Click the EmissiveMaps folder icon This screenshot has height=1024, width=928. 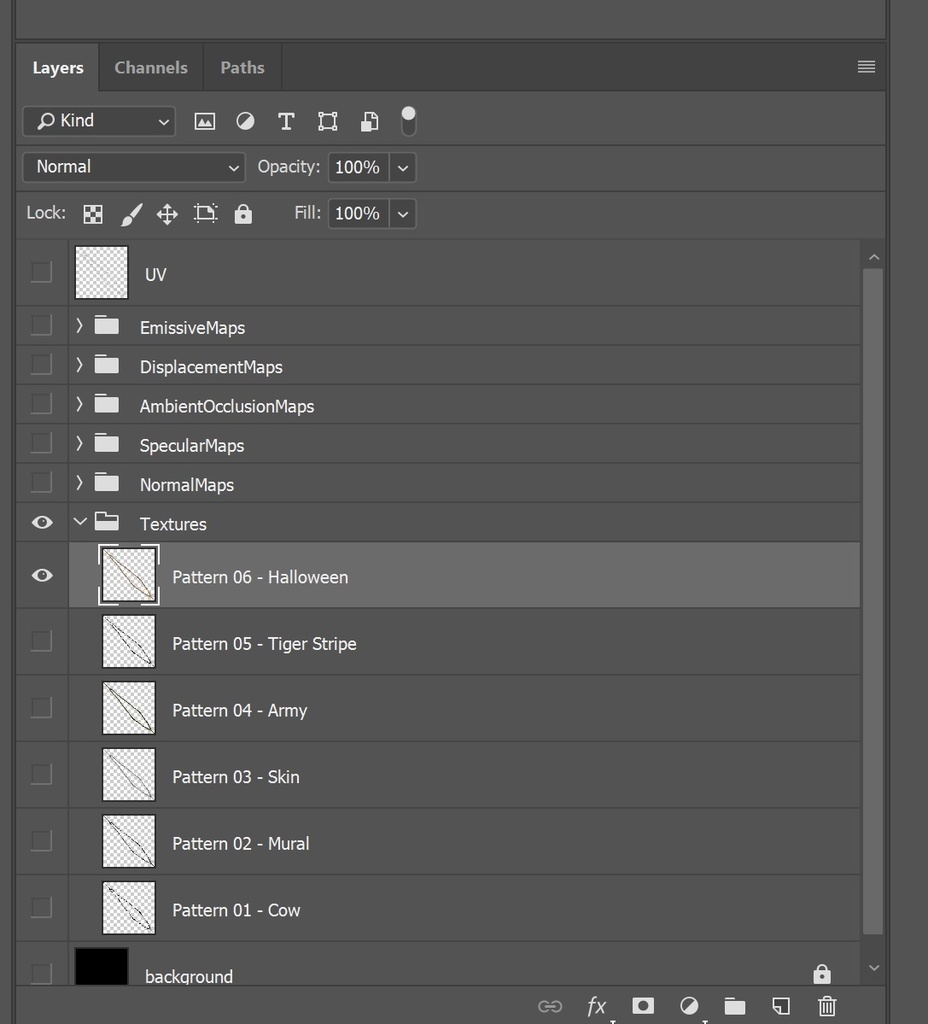106,325
